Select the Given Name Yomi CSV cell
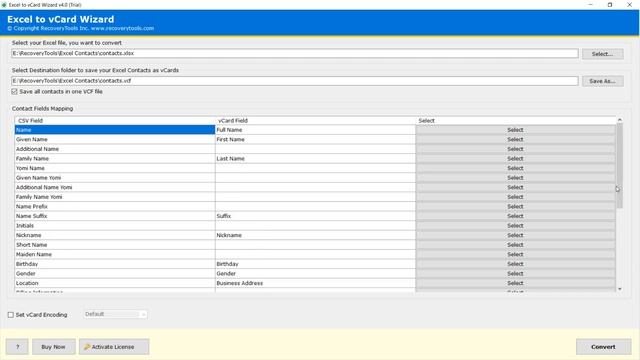Screen dimensions: 640x360 [115, 178]
